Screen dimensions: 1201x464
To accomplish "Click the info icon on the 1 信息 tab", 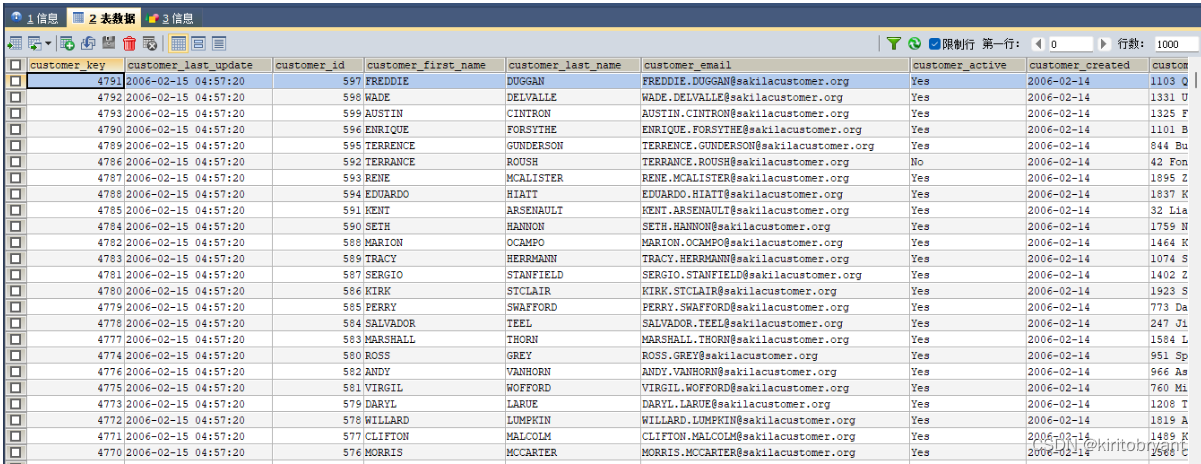I will (15, 18).
